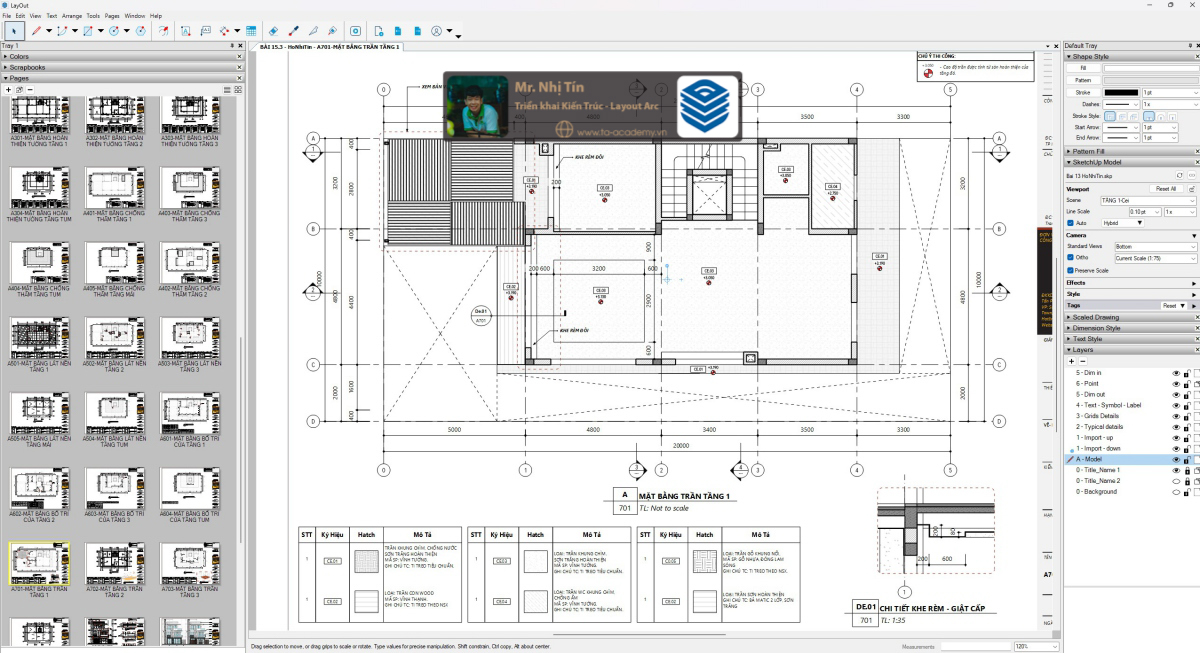
Task: Hide the 6 - Point layer
Action: point(1176,384)
